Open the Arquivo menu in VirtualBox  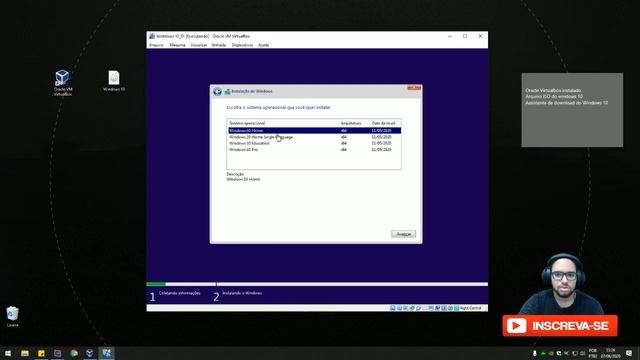point(156,45)
